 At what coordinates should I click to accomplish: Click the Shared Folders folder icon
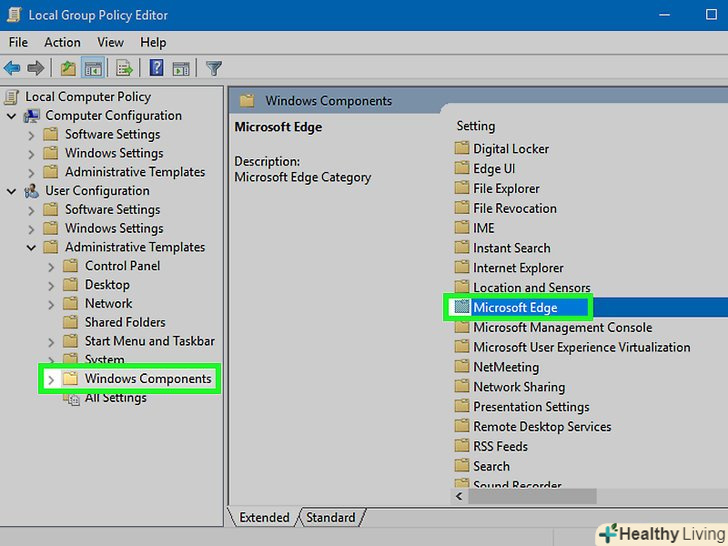click(x=70, y=322)
